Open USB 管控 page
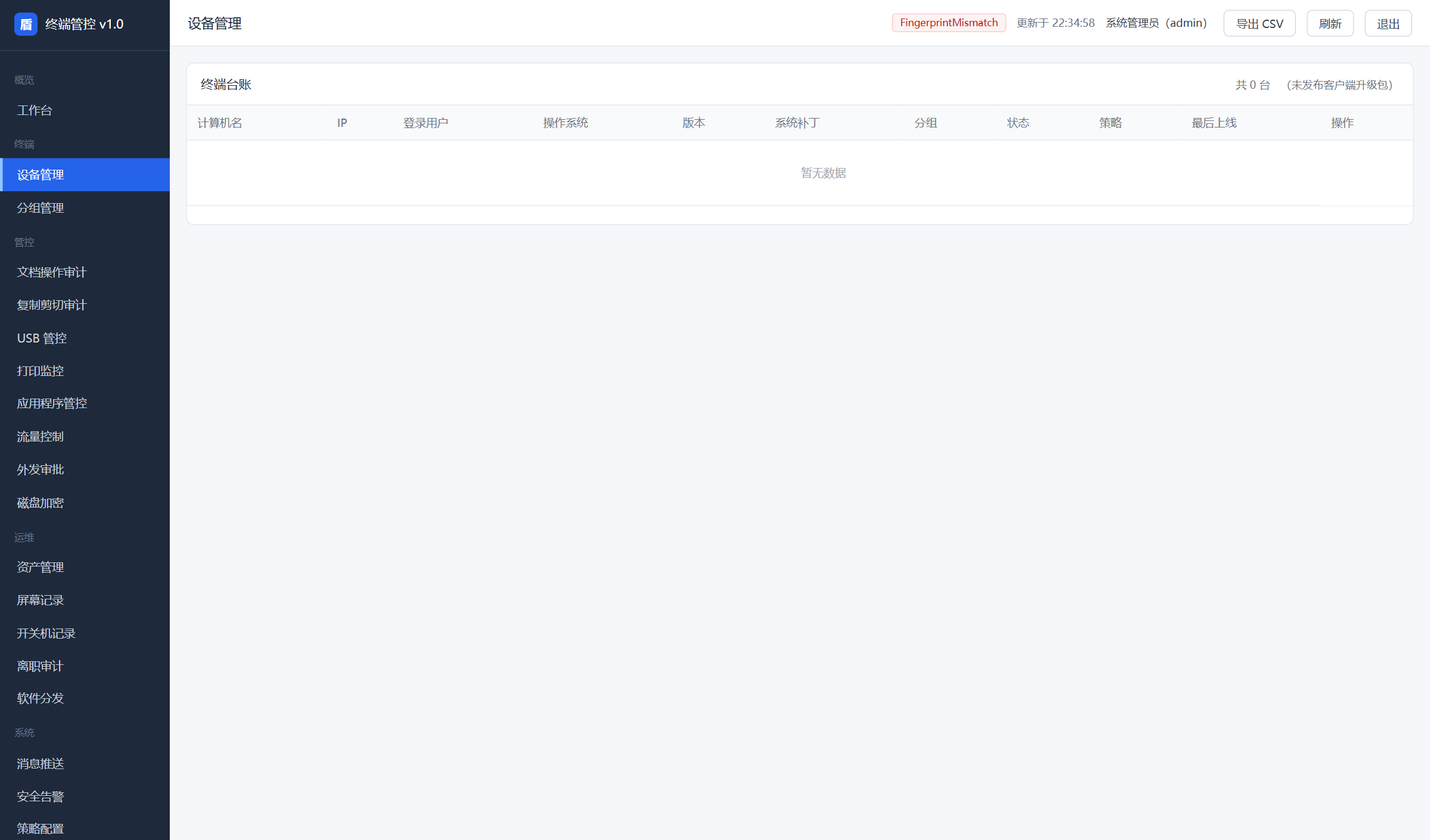The image size is (1430, 840). (x=85, y=338)
